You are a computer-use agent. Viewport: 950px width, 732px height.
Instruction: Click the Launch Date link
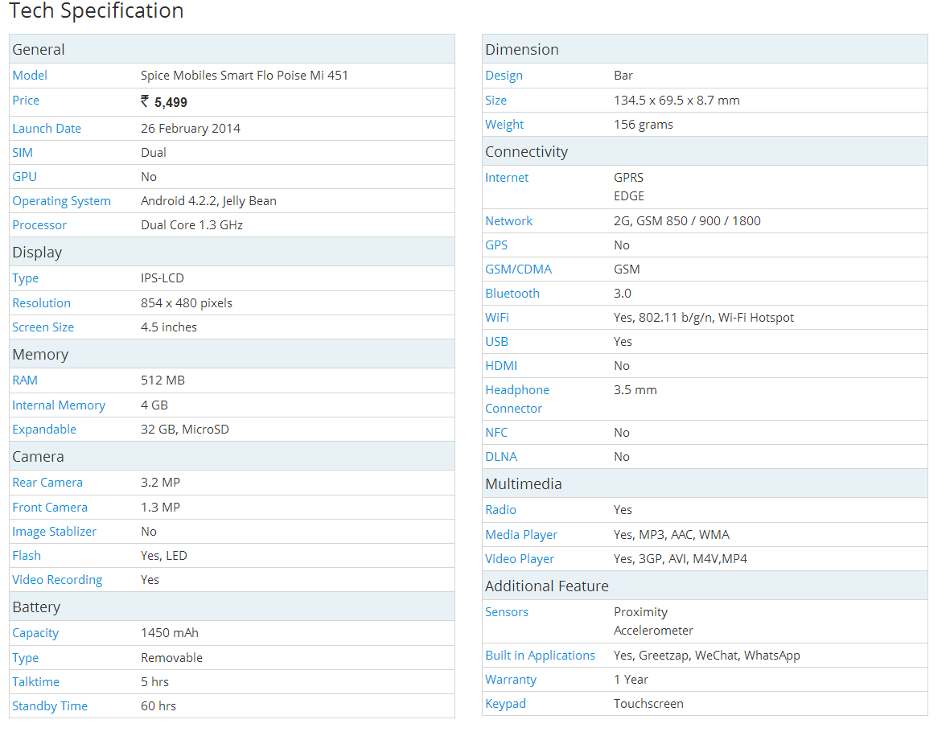coord(47,128)
